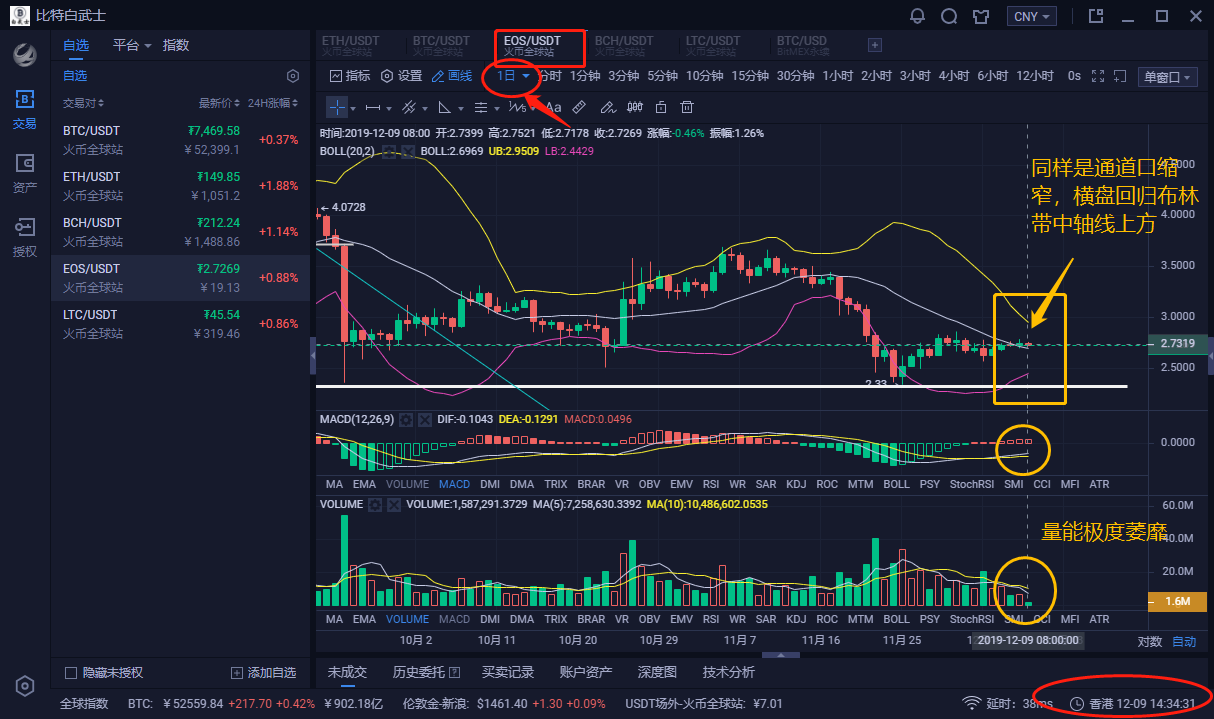Open the 授权 authorization sidebar icon
The height and width of the screenshot is (719, 1214).
click(x=25, y=237)
